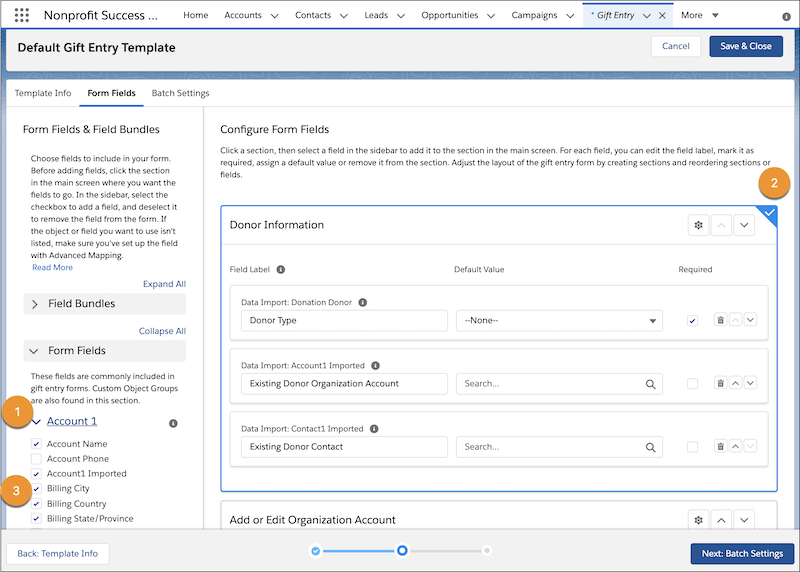Switch to the Batch Settings tab
Screen dimensions: 800x572
pyautogui.click(x=180, y=93)
